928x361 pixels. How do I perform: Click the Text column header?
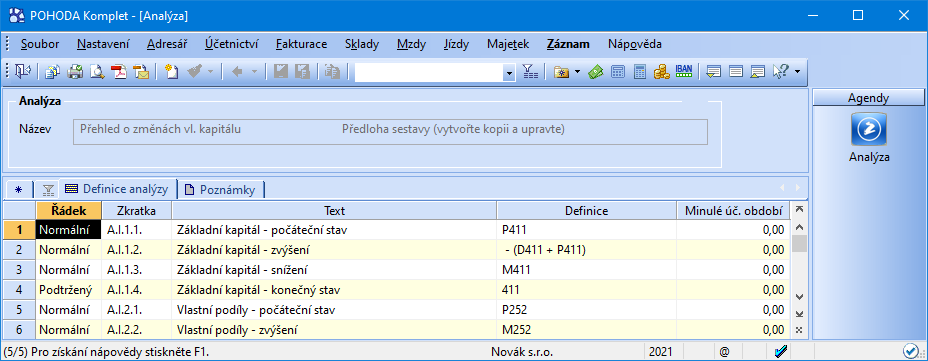[334, 211]
